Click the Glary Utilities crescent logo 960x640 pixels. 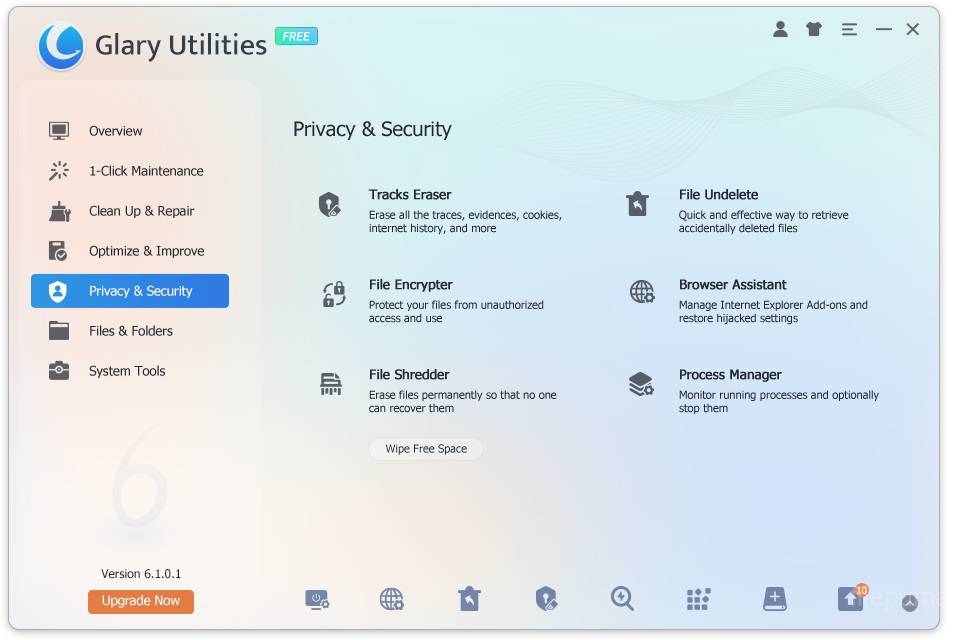61,46
